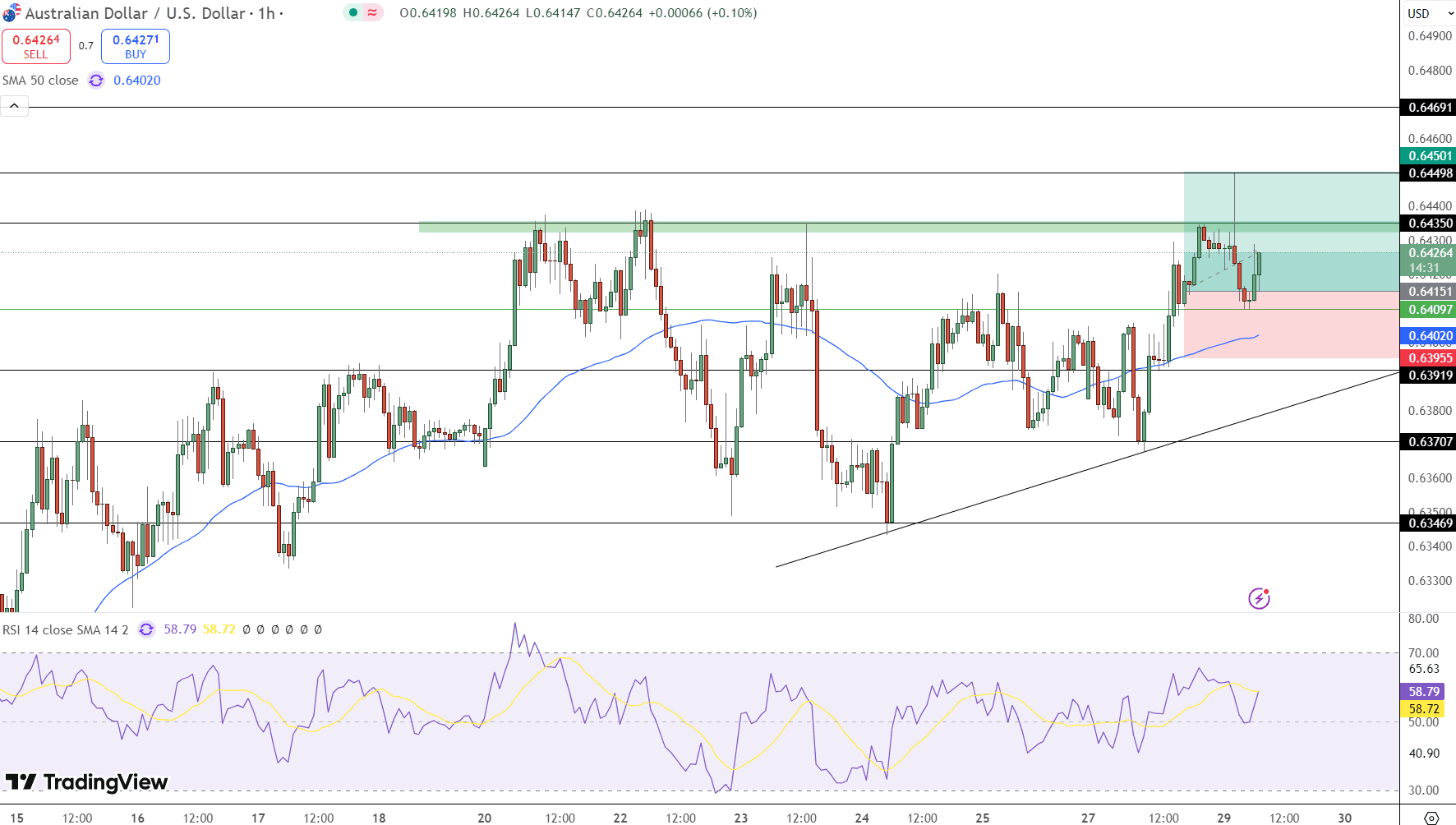Click the BUY 0.64271 button
This screenshot has height=825, width=1456.
(x=136, y=46)
